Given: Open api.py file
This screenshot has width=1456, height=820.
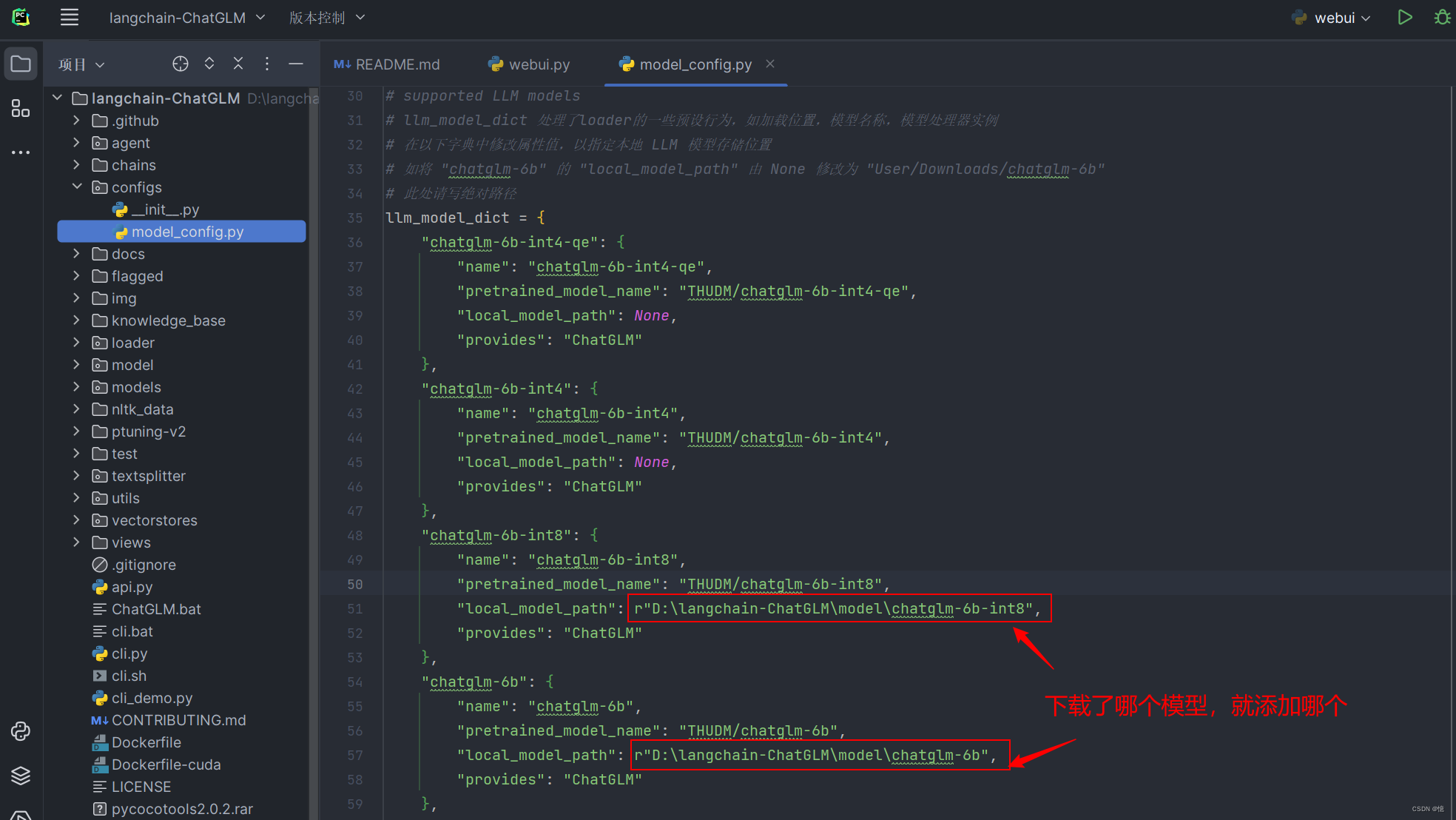Looking at the screenshot, I should tap(123, 587).
